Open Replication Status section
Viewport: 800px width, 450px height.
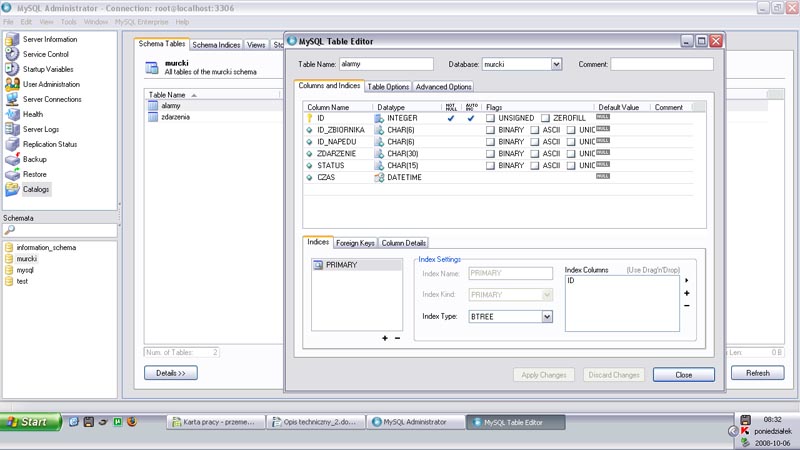click(49, 144)
